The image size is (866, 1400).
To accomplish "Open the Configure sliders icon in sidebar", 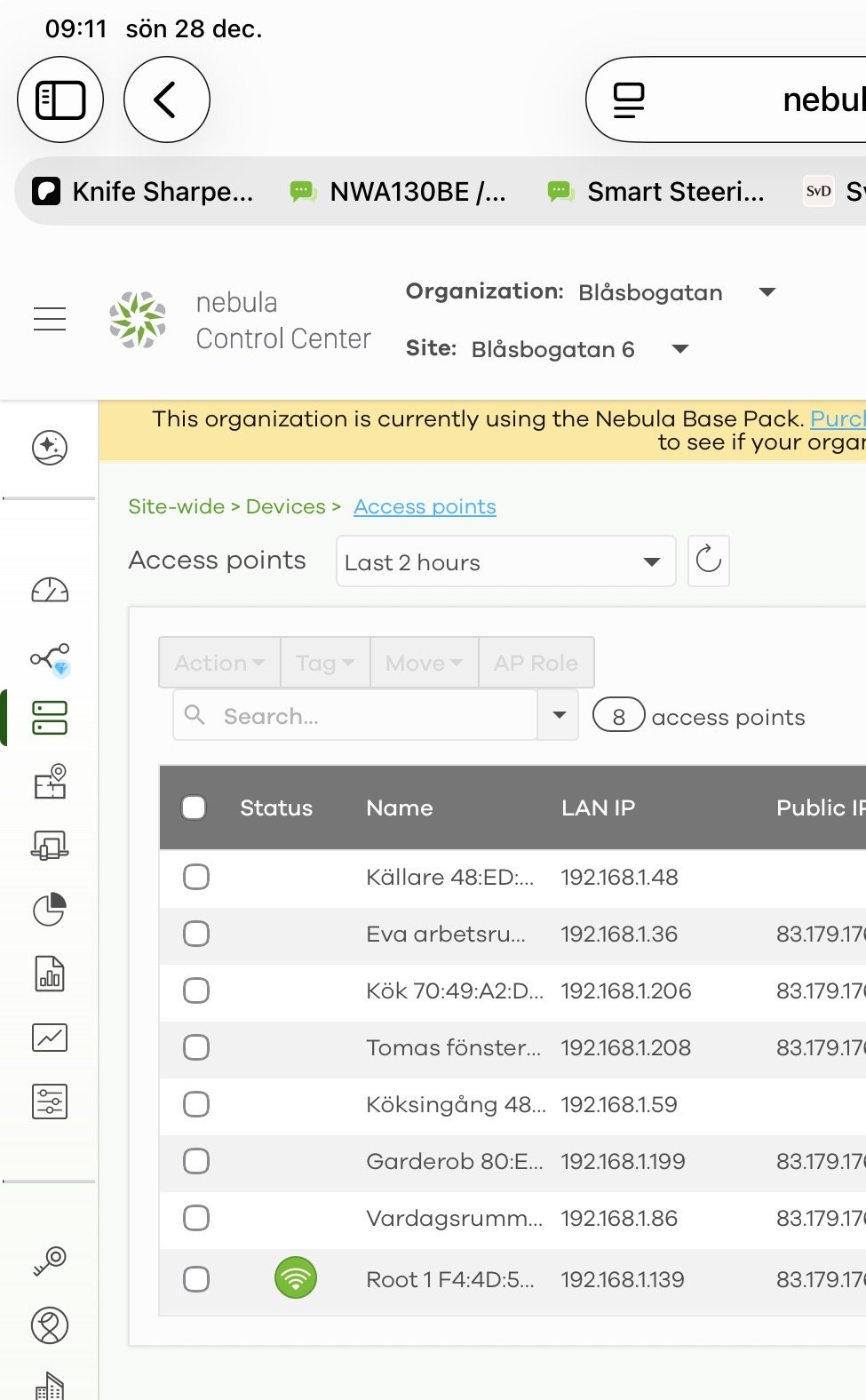I will pos(50,1102).
